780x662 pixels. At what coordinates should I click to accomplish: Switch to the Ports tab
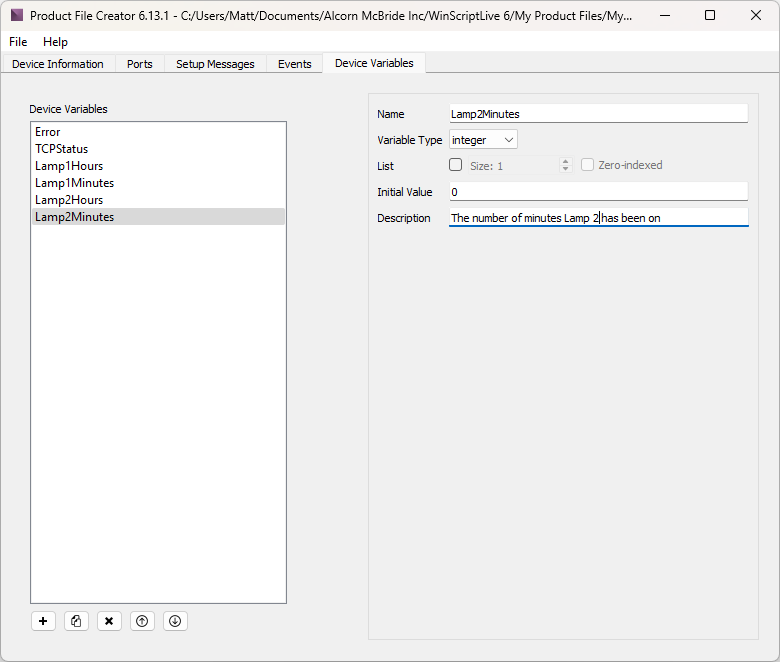pyautogui.click(x=140, y=64)
